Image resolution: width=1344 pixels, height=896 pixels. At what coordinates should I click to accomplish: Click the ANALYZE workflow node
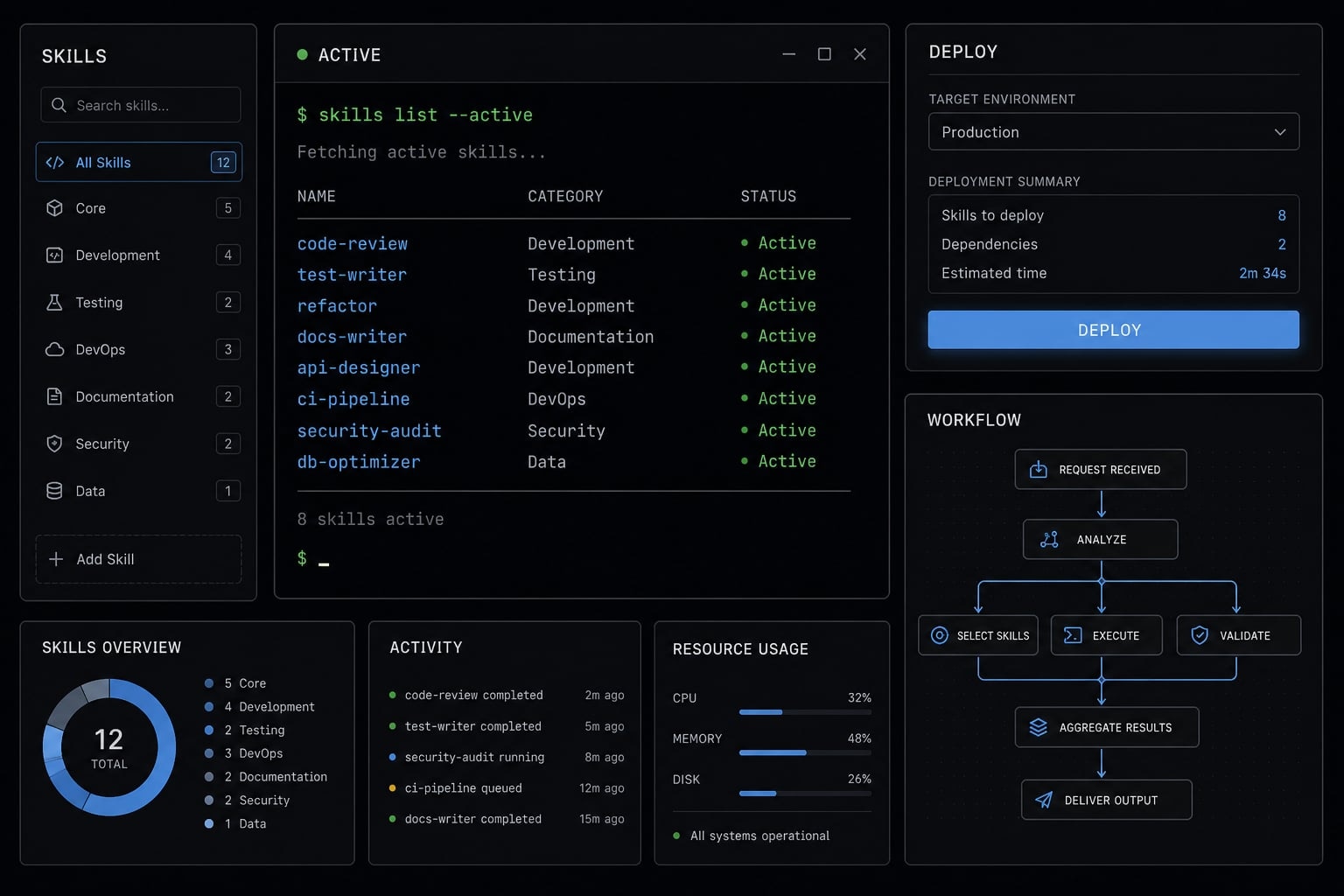pos(1101,540)
